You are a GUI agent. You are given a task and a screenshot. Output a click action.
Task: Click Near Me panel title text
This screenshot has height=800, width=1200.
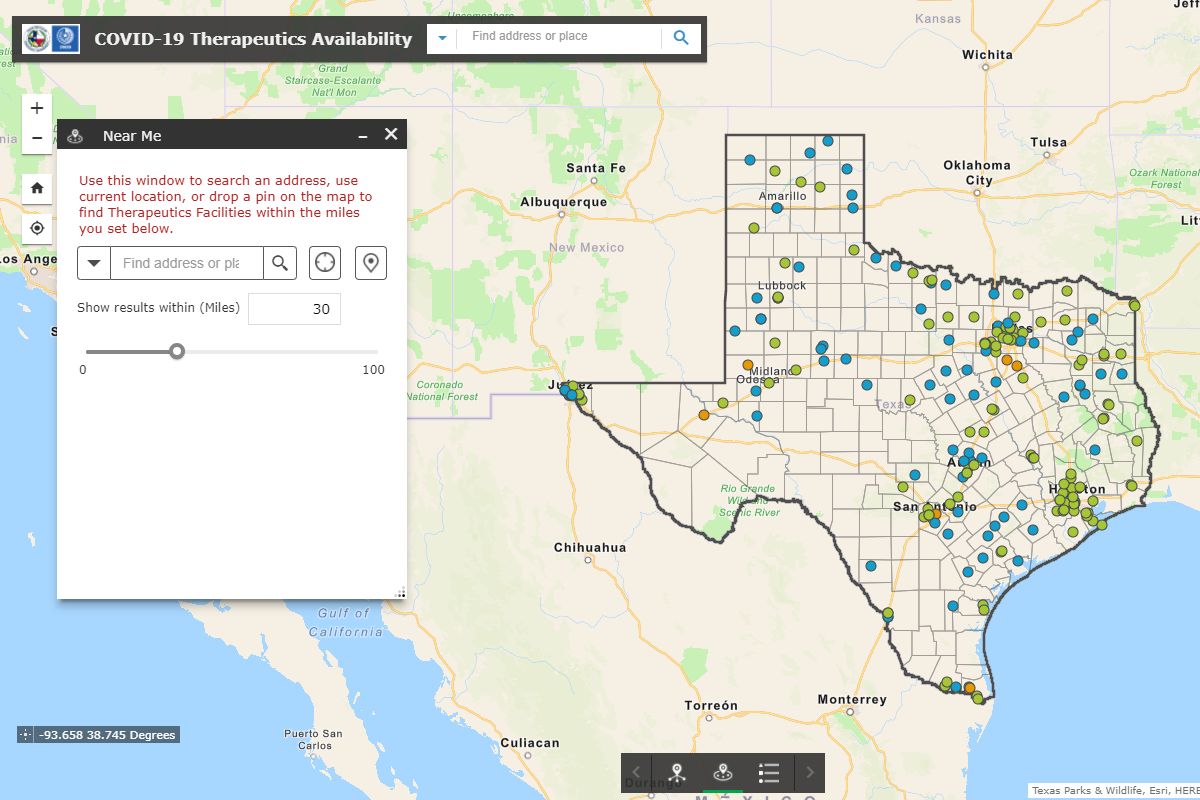pyautogui.click(x=132, y=136)
